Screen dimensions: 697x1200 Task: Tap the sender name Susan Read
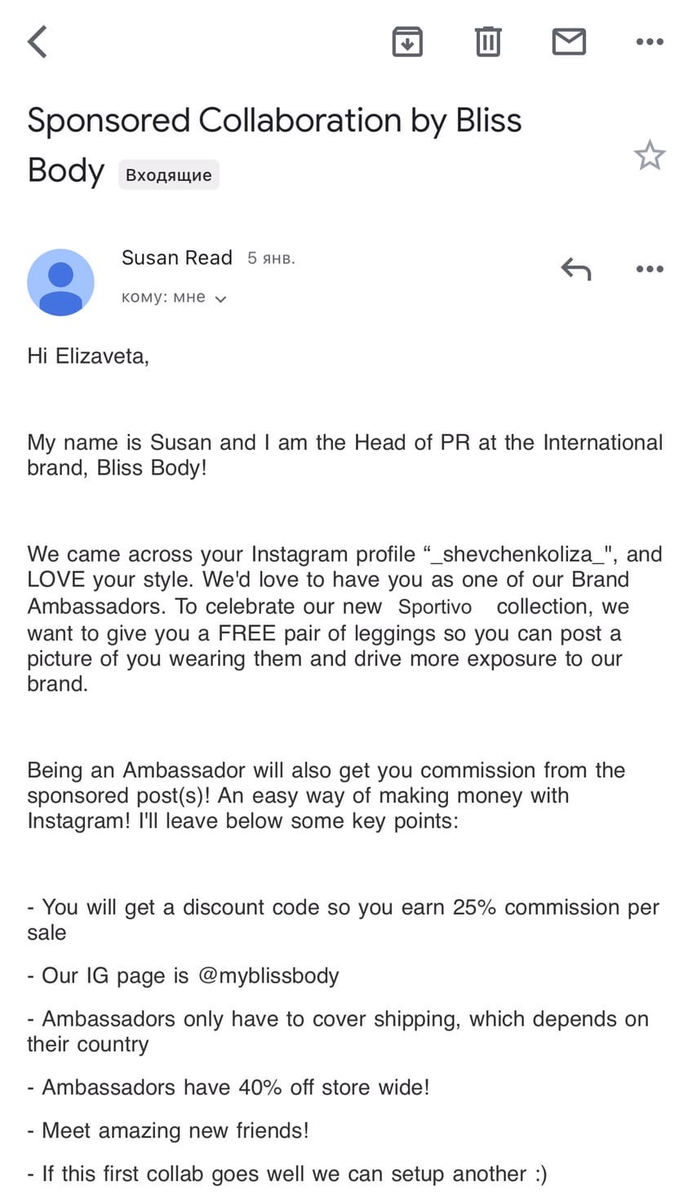tap(177, 258)
